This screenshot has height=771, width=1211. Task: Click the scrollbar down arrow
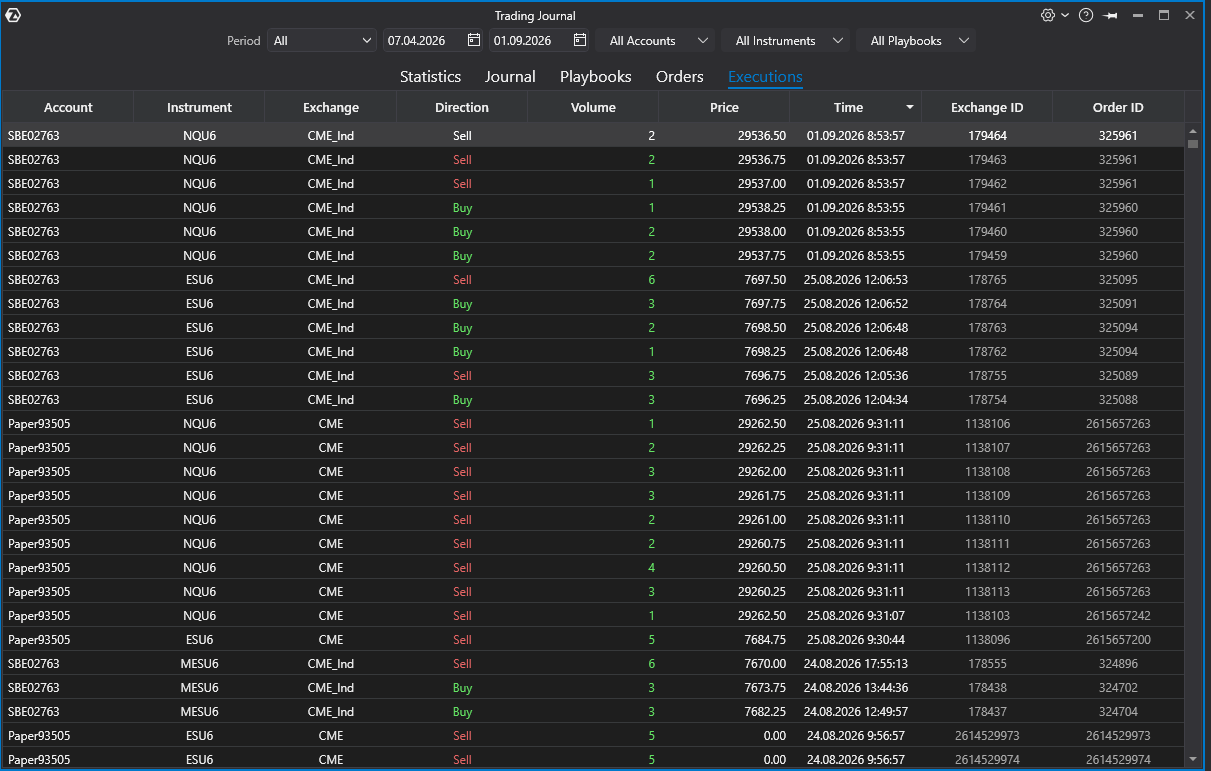point(1192,759)
